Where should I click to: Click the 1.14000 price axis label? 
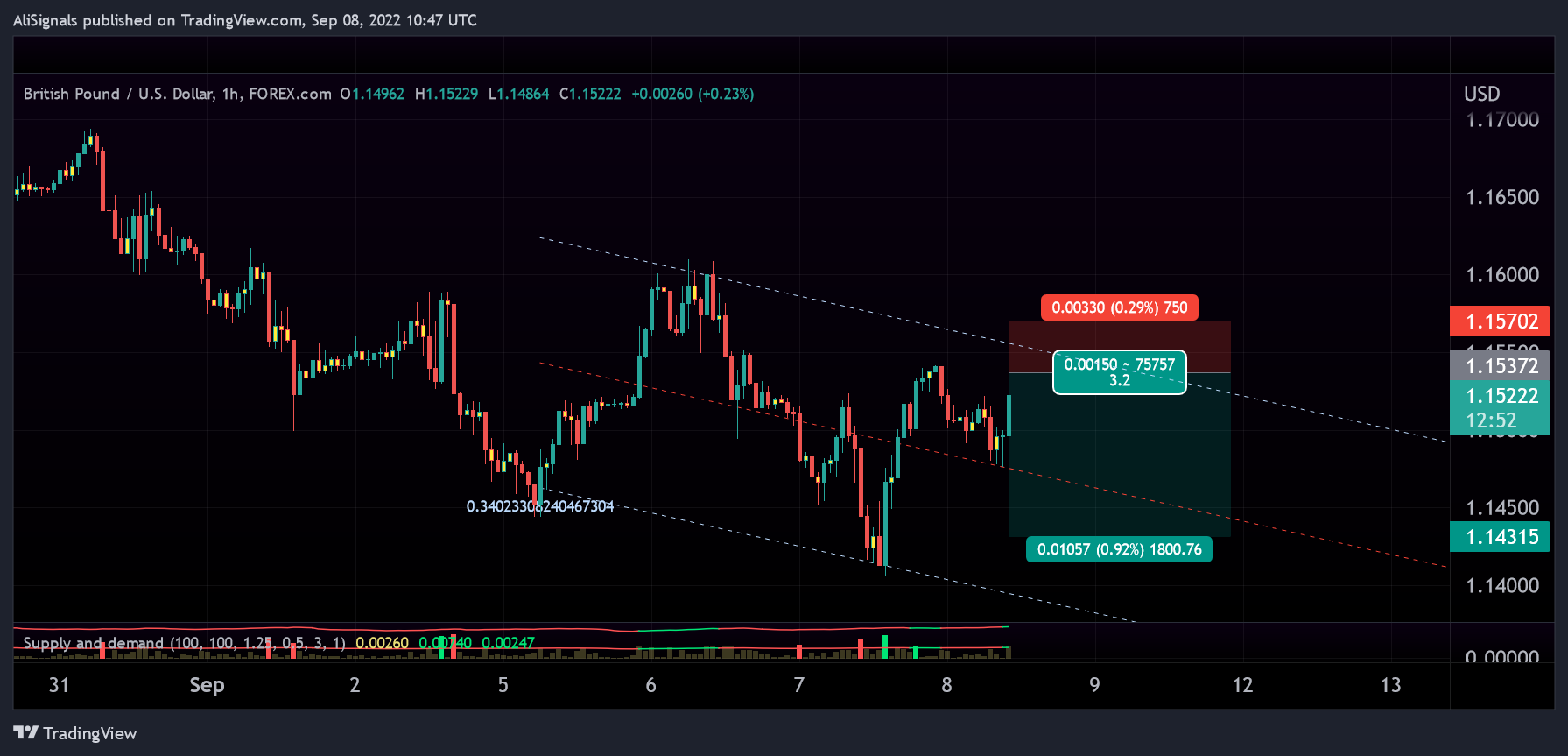(x=1502, y=585)
